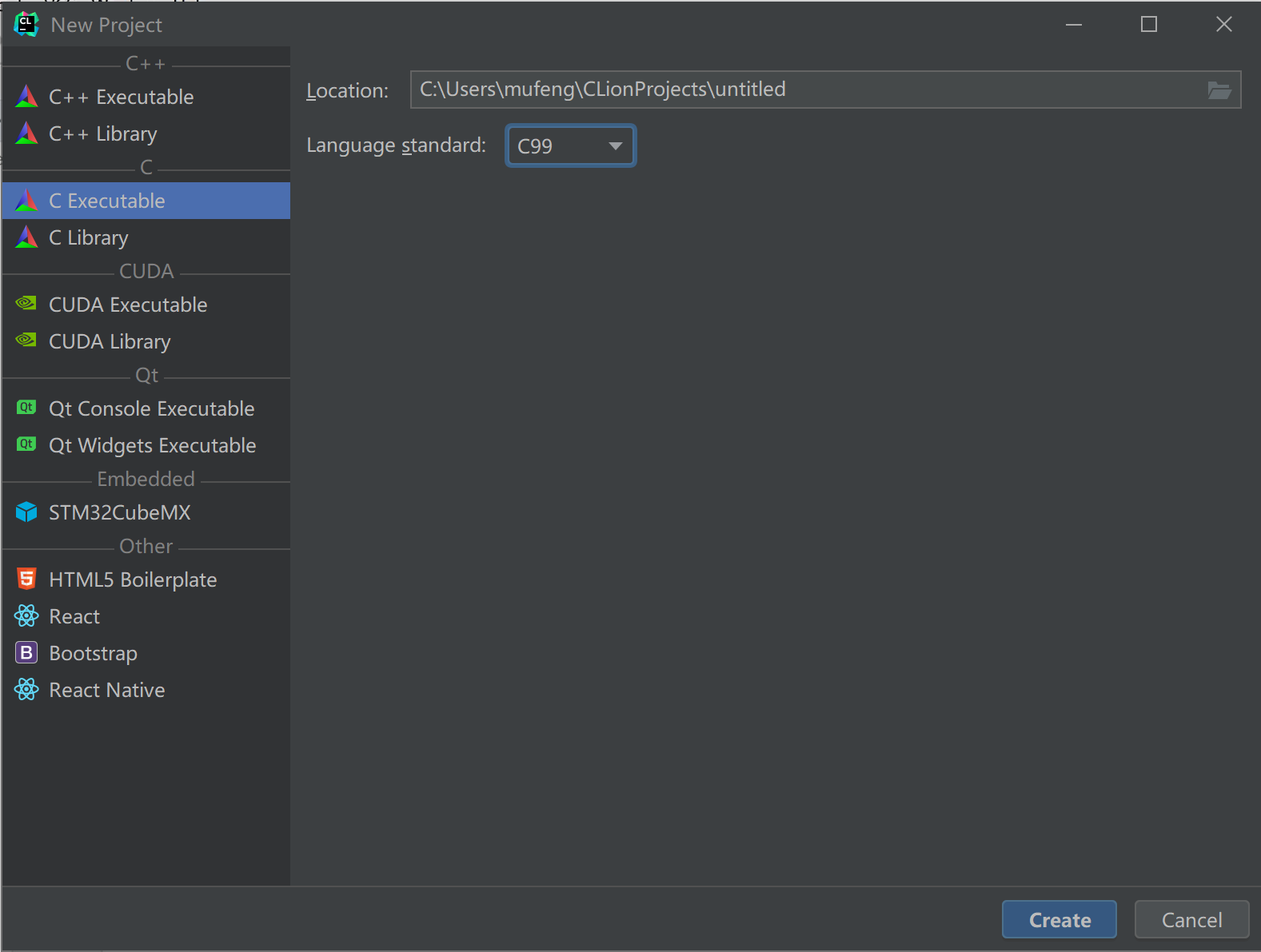Viewport: 1261px width, 952px height.
Task: Select Qt Widgets Executable template
Action: pos(146,445)
